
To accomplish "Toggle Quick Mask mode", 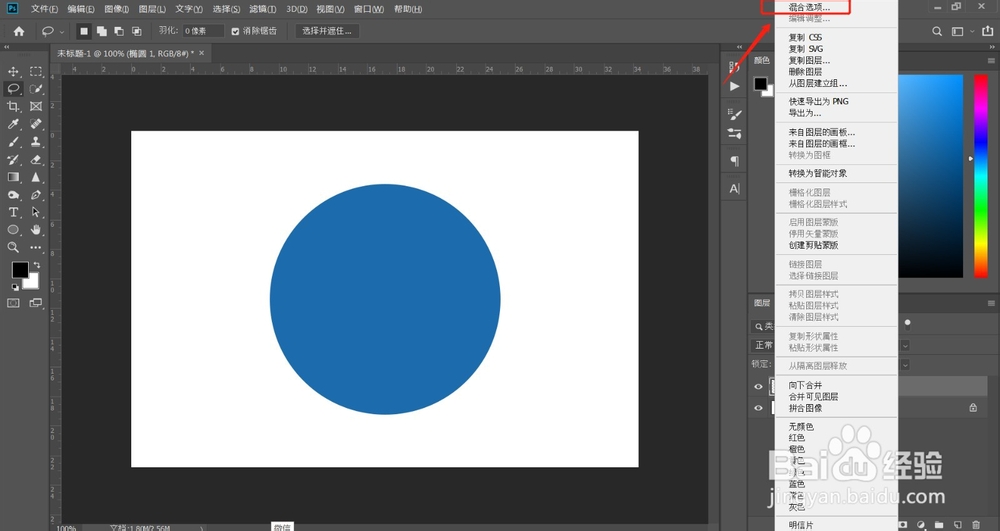I will (x=13, y=303).
